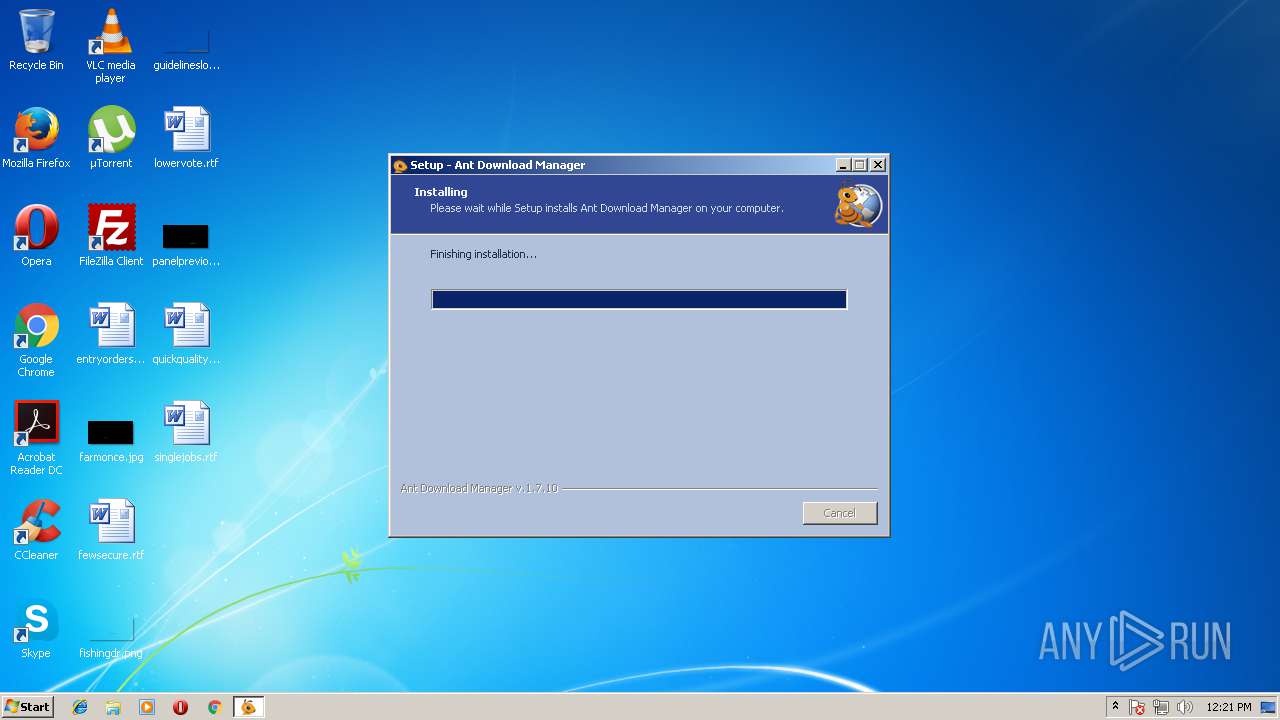The width and height of the screenshot is (1280, 720).
Task: Click the installation progress bar
Action: point(639,299)
